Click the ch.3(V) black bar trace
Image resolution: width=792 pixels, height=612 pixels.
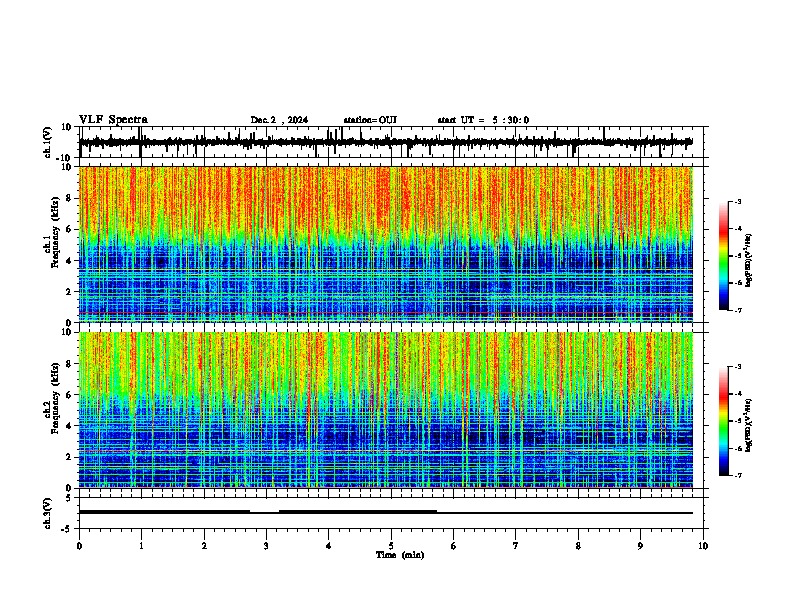pyautogui.click(x=386, y=512)
